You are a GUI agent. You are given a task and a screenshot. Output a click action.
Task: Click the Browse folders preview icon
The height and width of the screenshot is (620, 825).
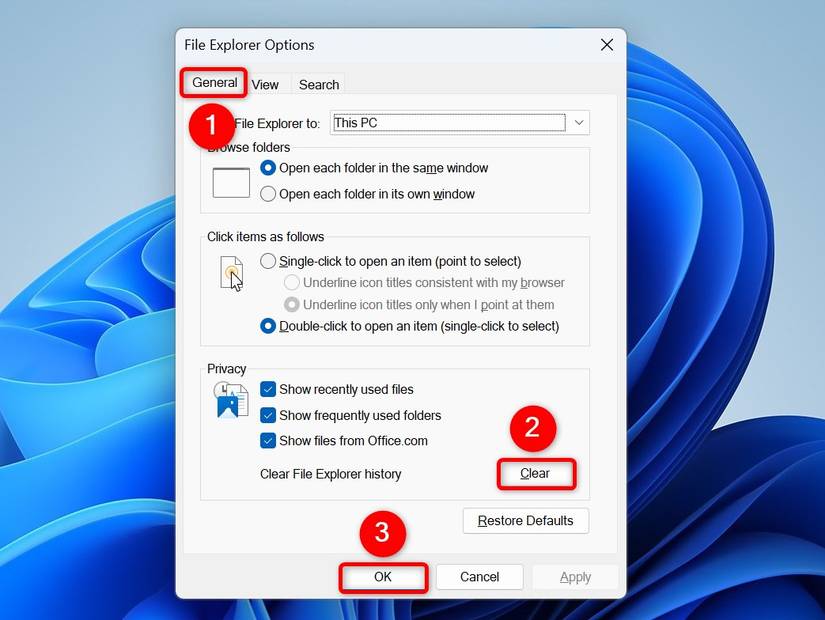click(230, 180)
